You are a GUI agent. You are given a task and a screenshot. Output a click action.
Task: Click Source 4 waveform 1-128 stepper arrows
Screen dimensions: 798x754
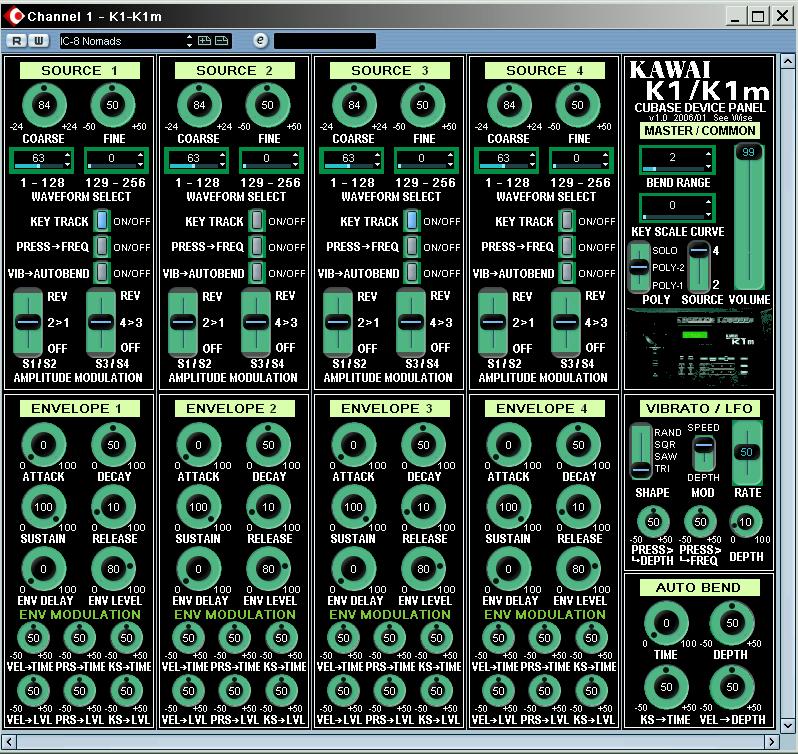pyautogui.click(x=532, y=159)
